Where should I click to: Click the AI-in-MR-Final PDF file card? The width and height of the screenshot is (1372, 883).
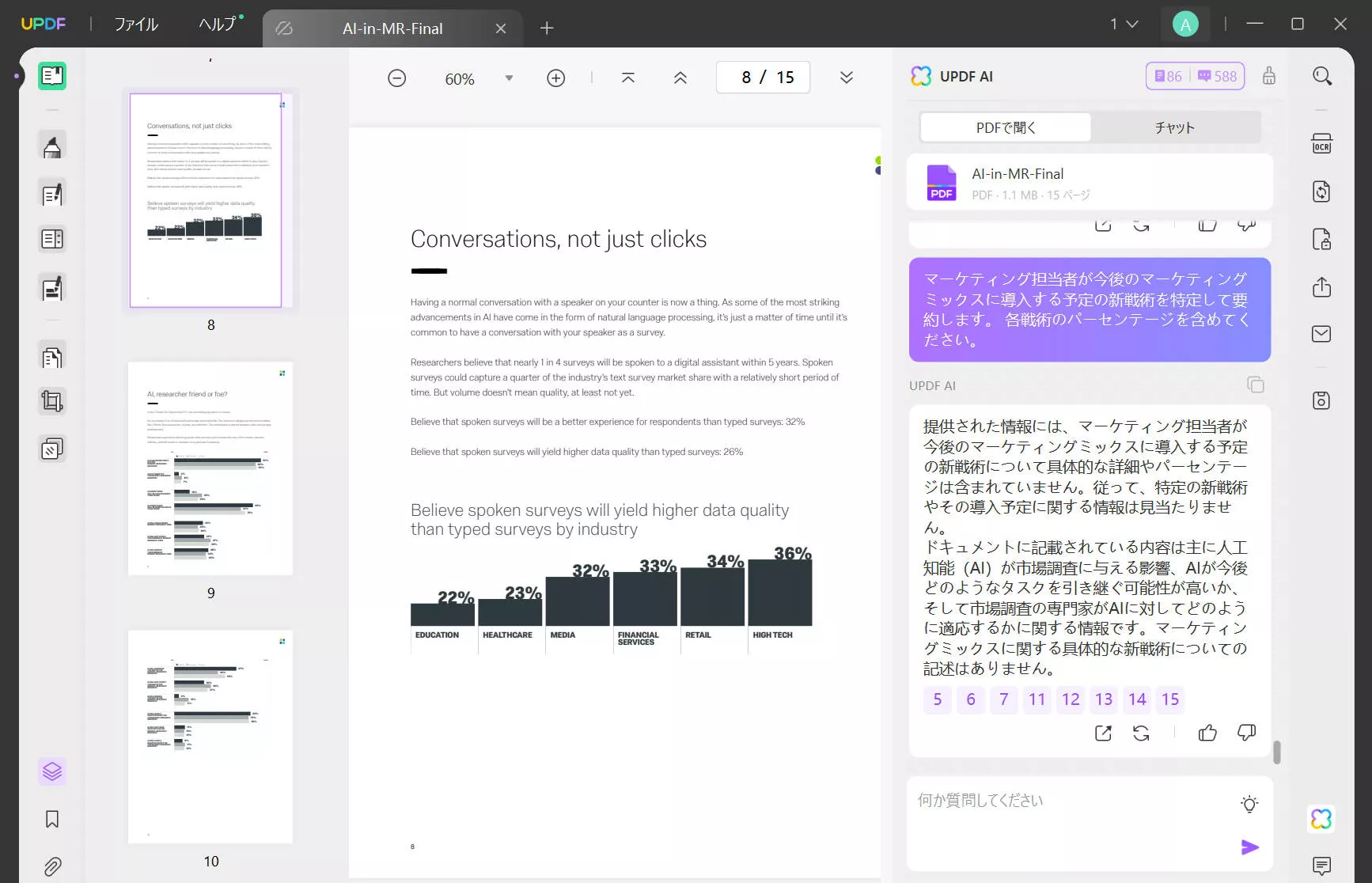[x=1090, y=183]
